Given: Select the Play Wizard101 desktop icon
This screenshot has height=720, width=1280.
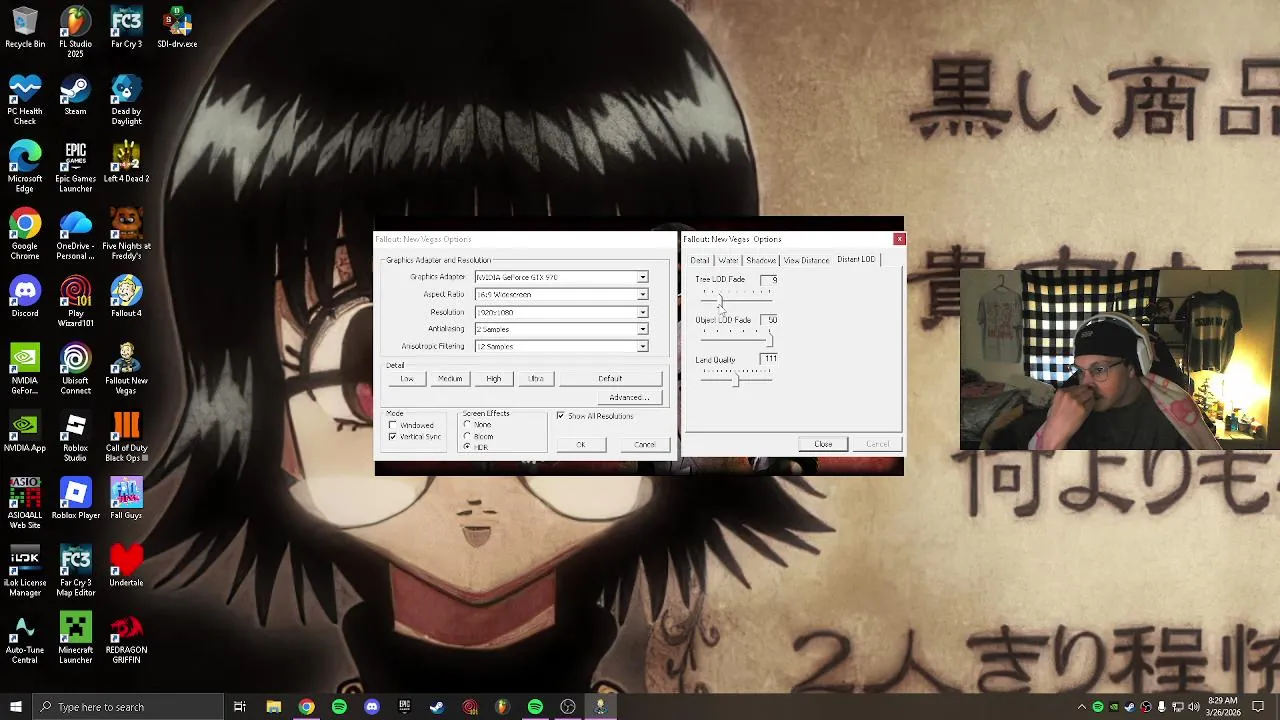Looking at the screenshot, I should (75, 302).
